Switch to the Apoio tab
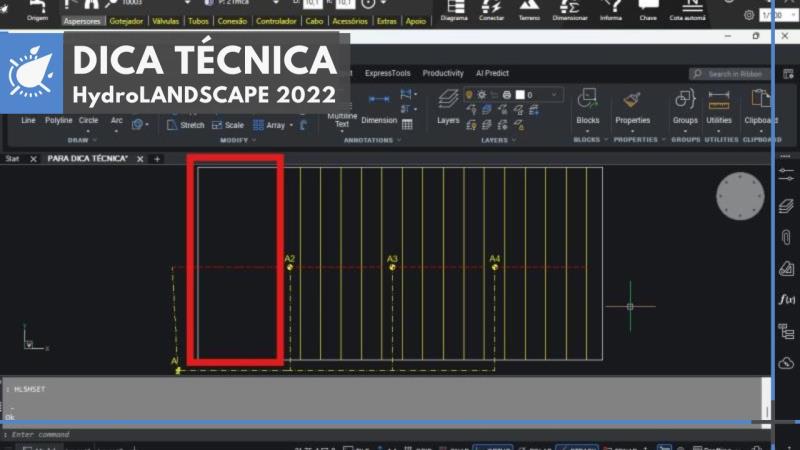 coord(416,21)
